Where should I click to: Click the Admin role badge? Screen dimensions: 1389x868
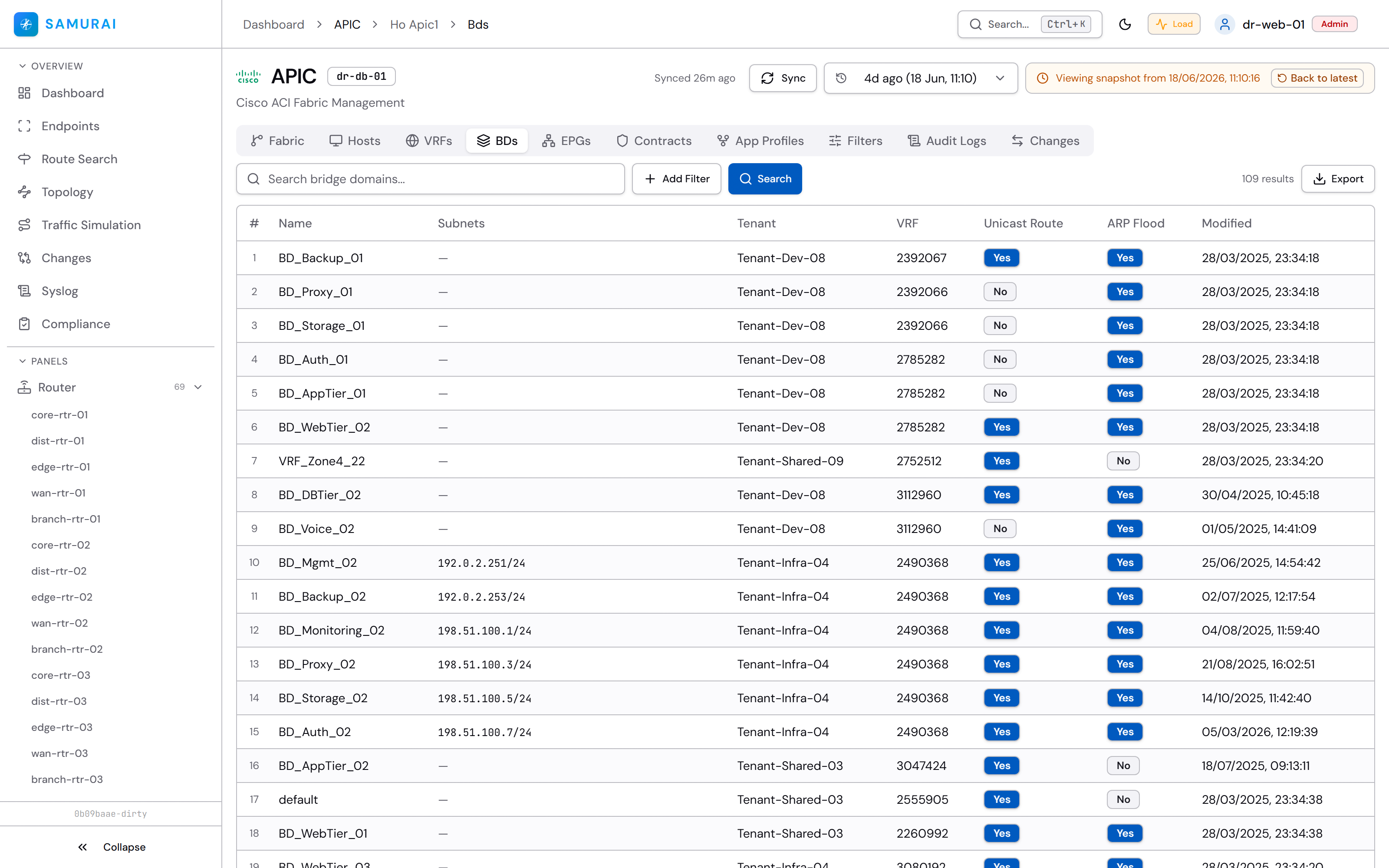coord(1334,24)
